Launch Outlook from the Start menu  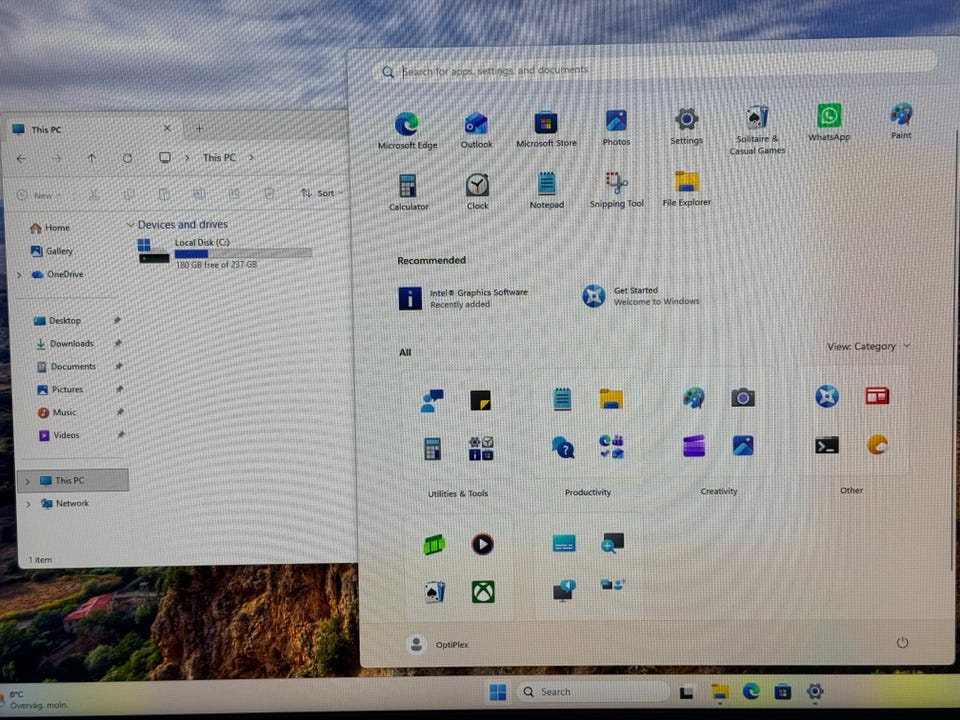476,130
